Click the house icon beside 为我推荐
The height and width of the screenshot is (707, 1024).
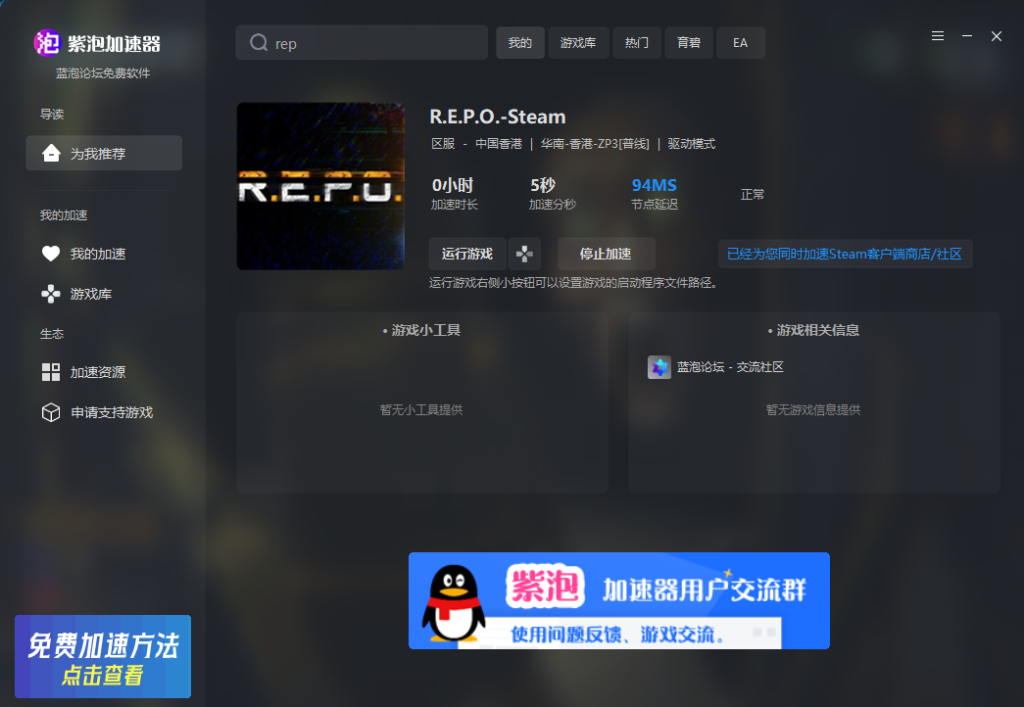point(51,153)
